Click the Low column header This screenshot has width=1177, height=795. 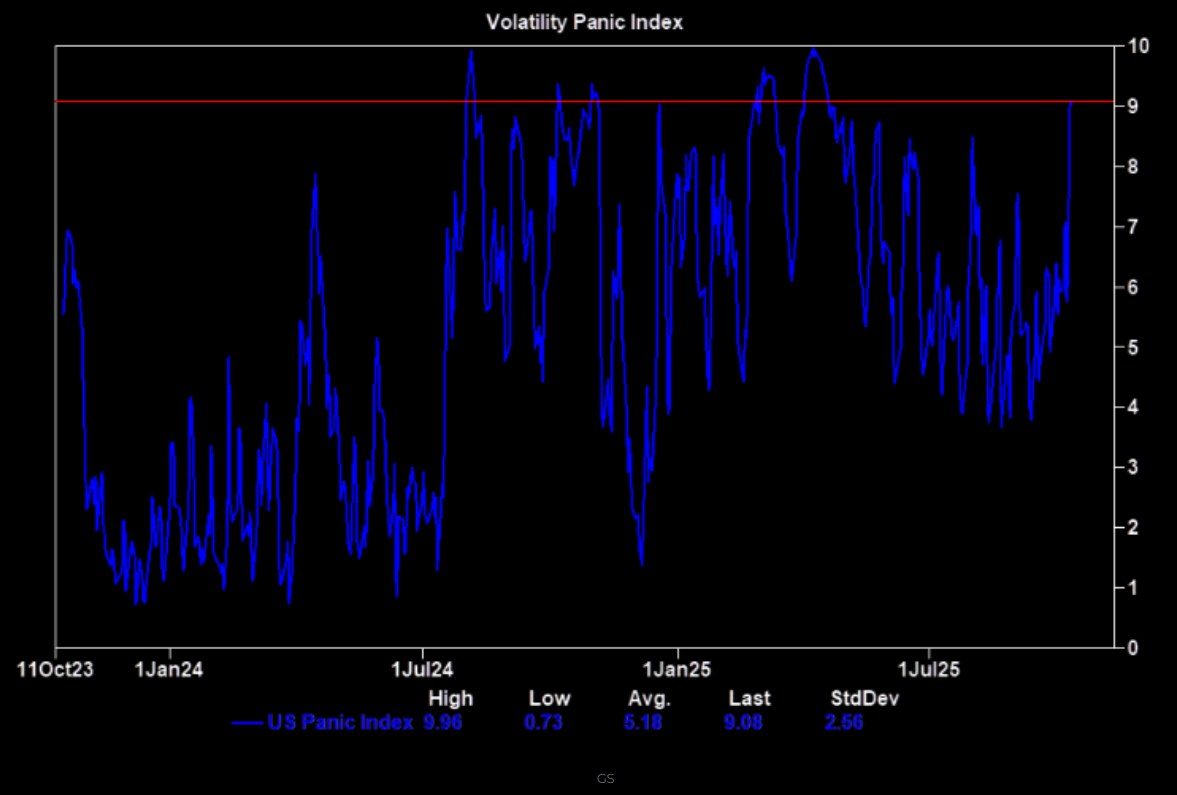[x=550, y=698]
